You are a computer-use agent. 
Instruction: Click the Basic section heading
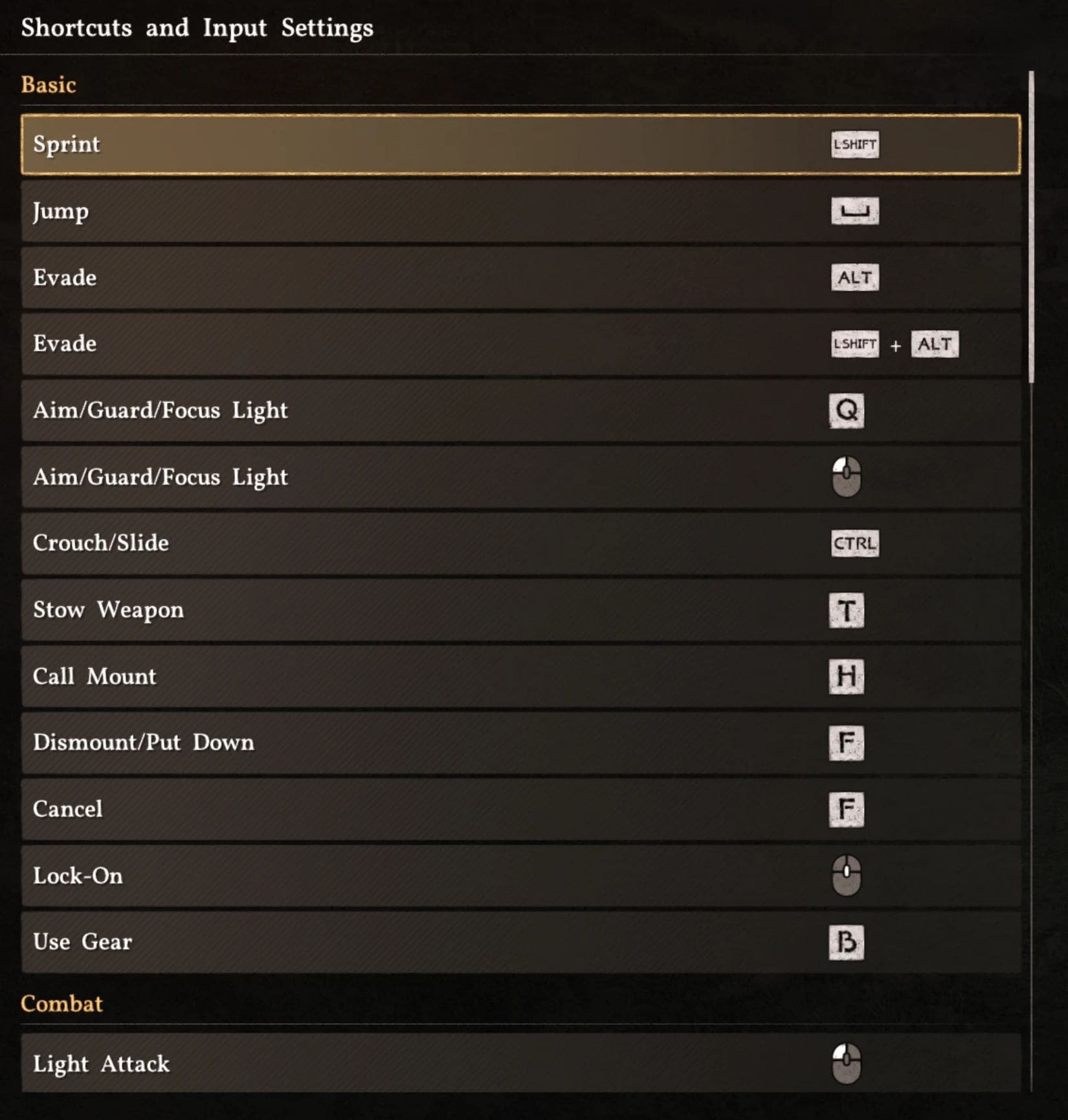(49, 85)
